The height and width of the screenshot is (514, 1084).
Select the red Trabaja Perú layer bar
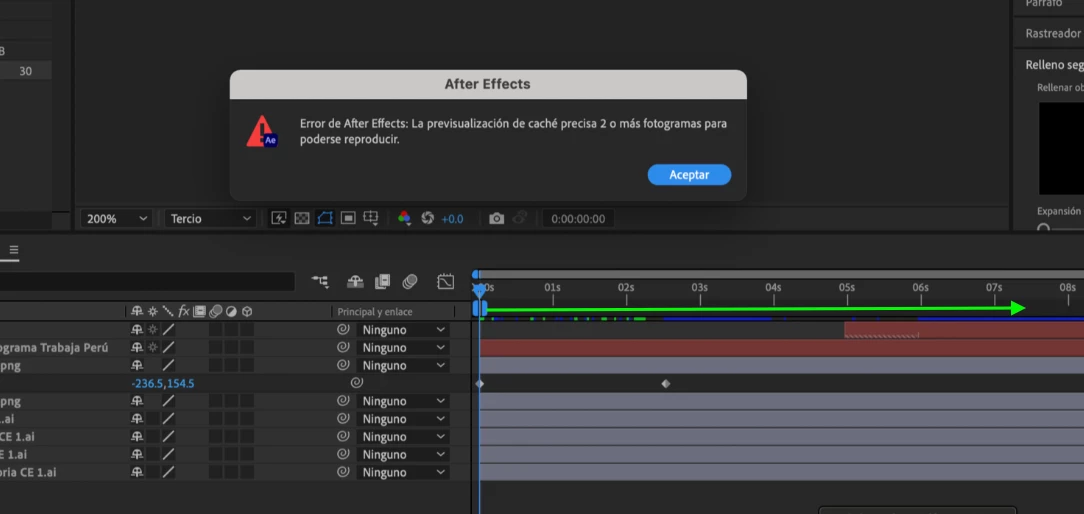coord(781,348)
